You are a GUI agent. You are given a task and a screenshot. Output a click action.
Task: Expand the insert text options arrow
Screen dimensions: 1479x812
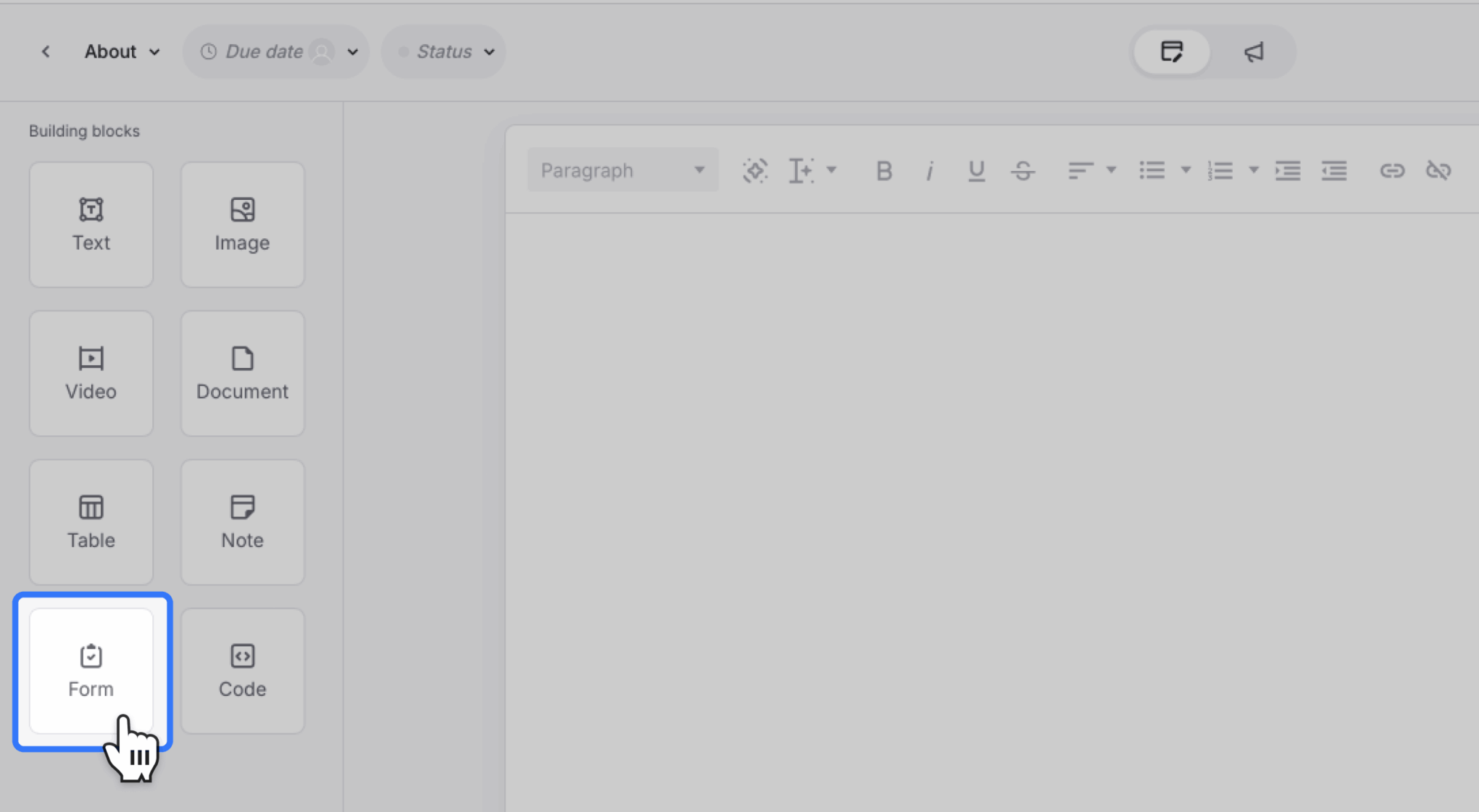click(831, 170)
